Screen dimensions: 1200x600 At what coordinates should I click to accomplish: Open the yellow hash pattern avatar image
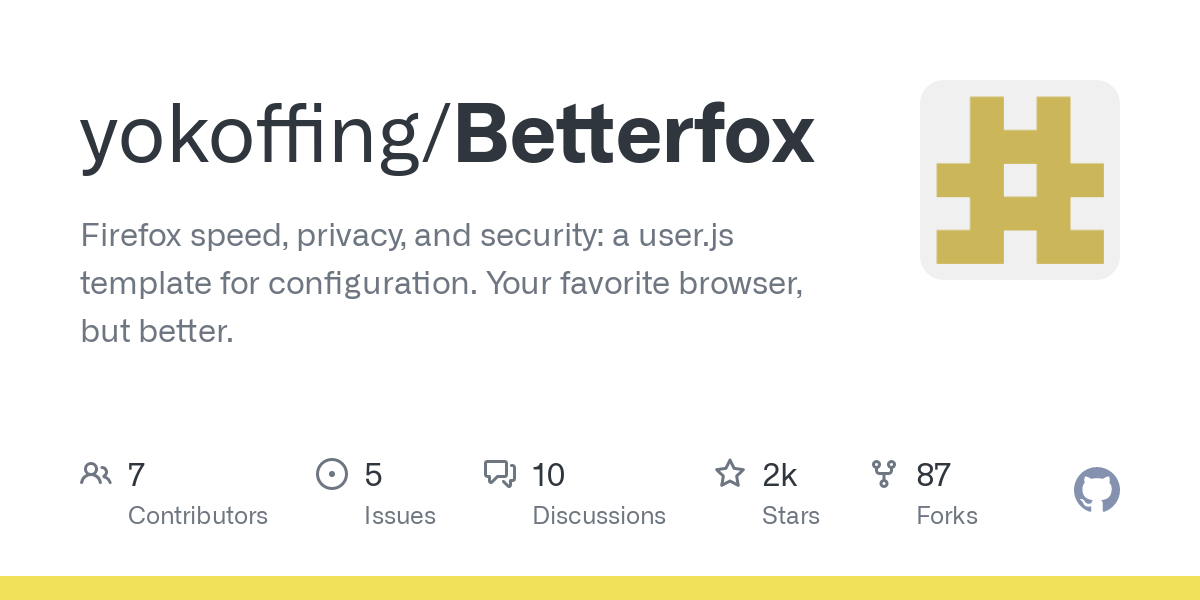(1020, 180)
